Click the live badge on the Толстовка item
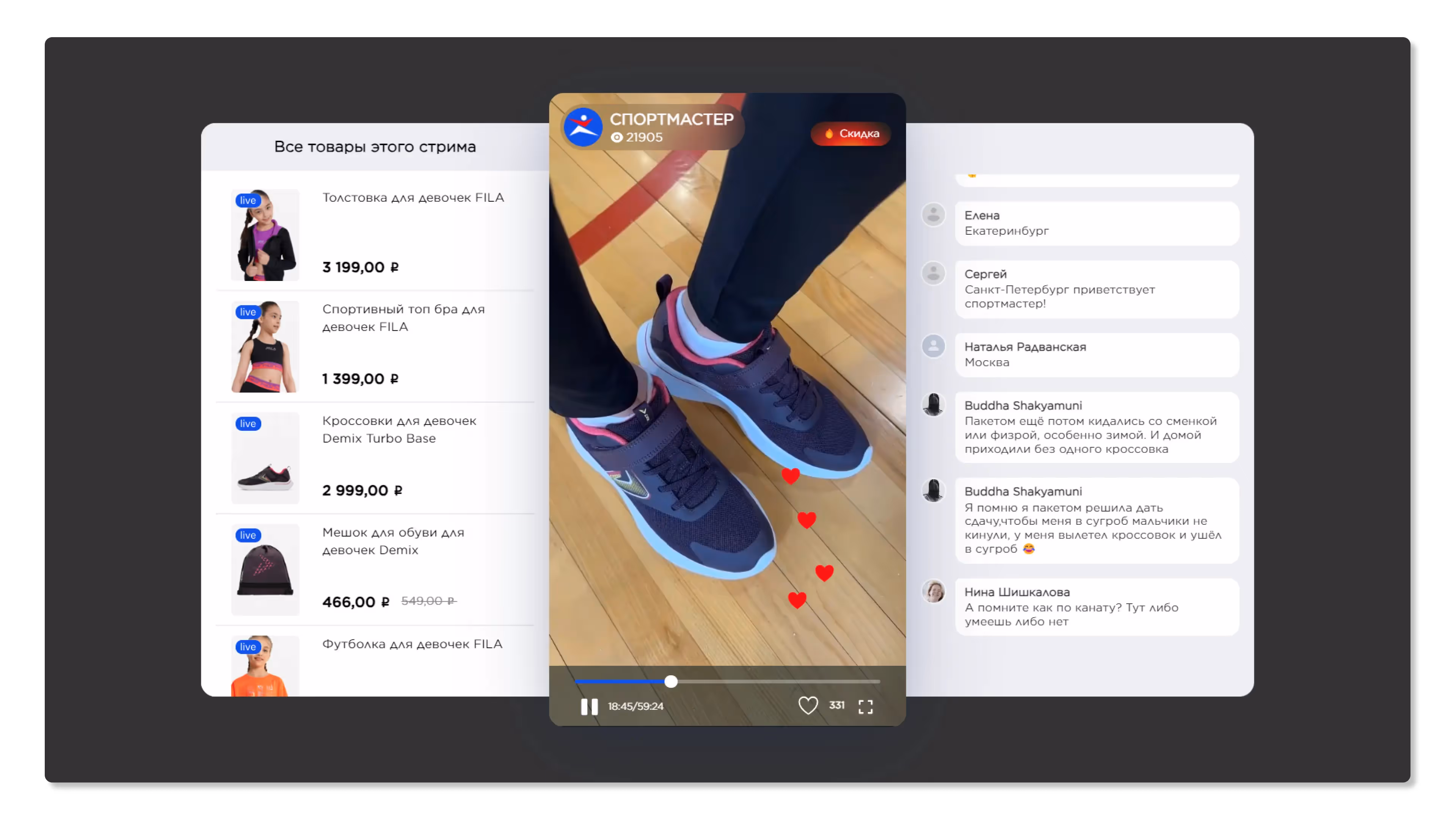 pyautogui.click(x=248, y=200)
